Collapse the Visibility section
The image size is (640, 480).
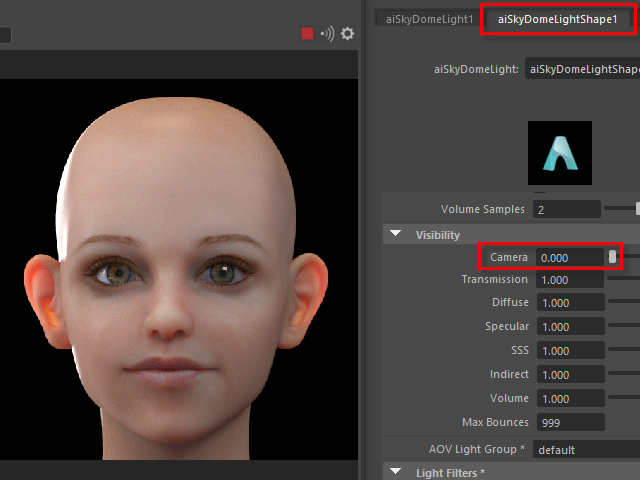(x=395, y=235)
